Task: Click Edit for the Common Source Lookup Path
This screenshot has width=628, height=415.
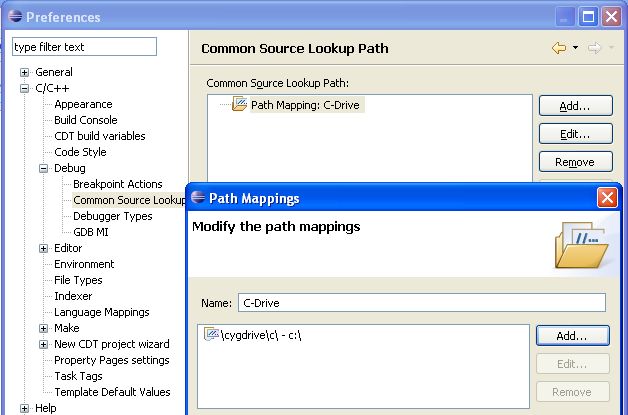Action: (576, 134)
